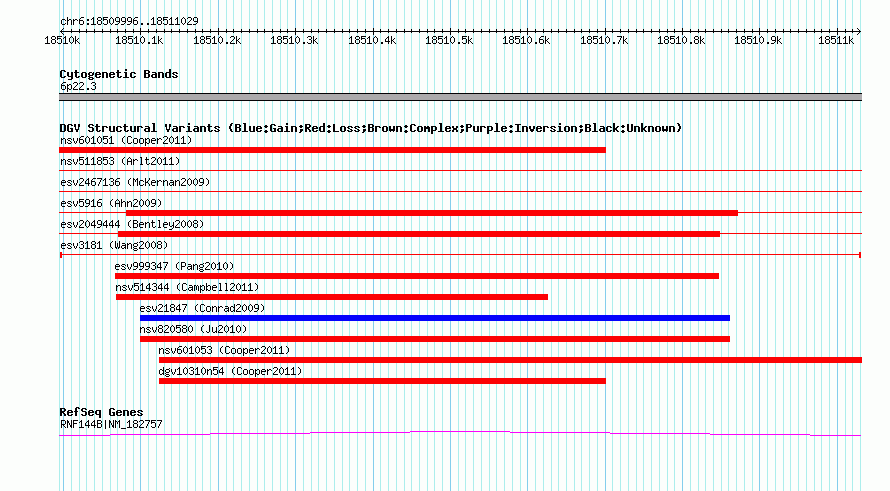890x491 pixels.
Task: Click the 18510.8k ruler tick label
Action: 681,40
